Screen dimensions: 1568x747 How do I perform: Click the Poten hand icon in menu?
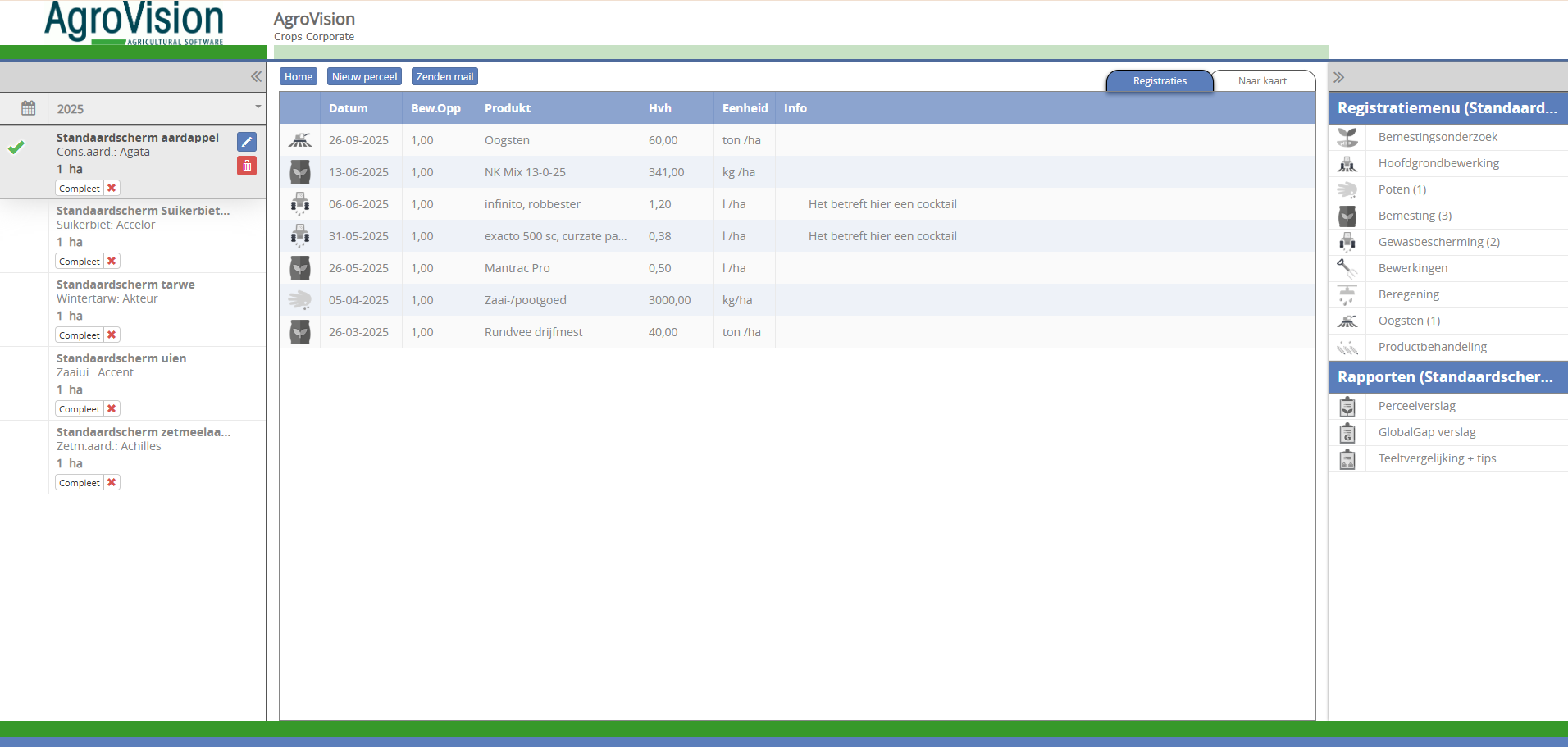(x=1347, y=189)
